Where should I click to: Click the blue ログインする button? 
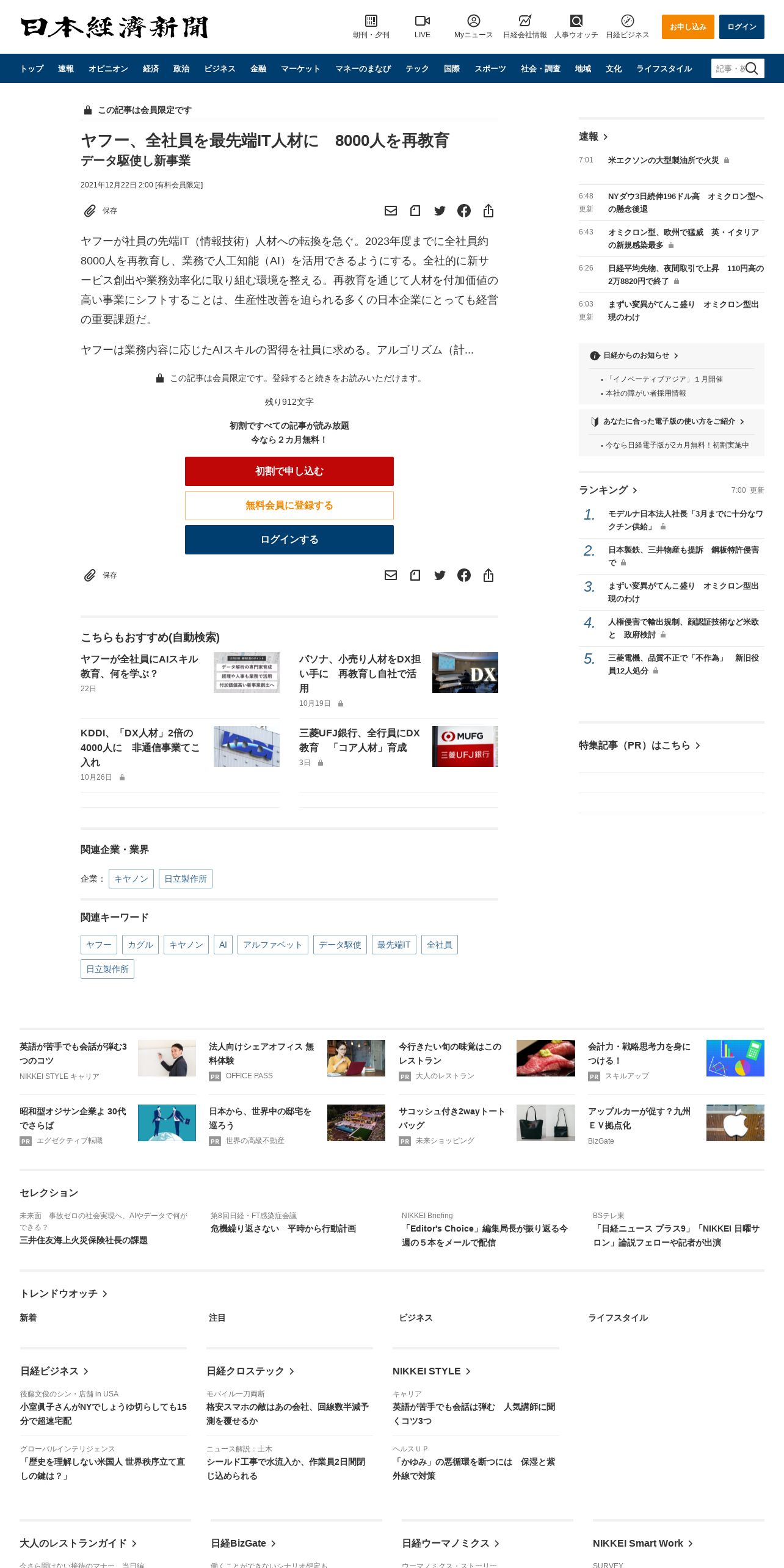pyautogui.click(x=289, y=540)
